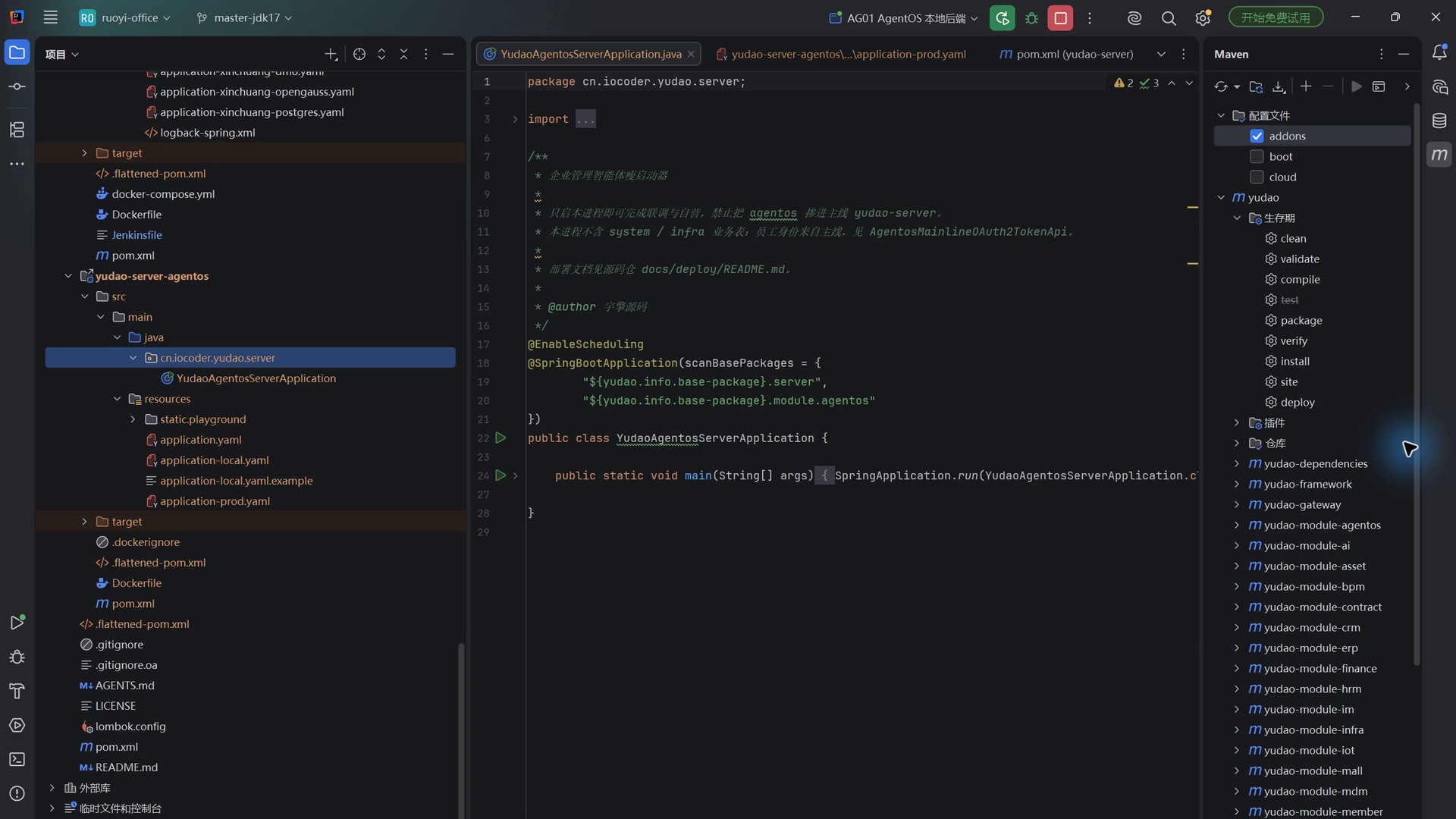Expand the static.playground folder

133,419
